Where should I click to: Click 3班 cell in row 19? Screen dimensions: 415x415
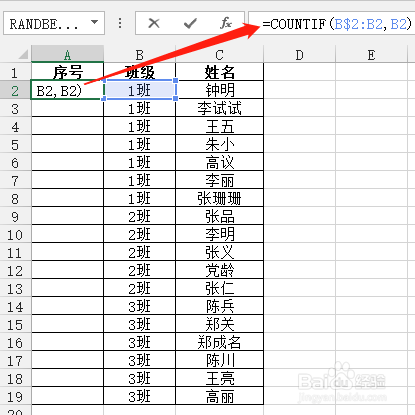coord(139,396)
